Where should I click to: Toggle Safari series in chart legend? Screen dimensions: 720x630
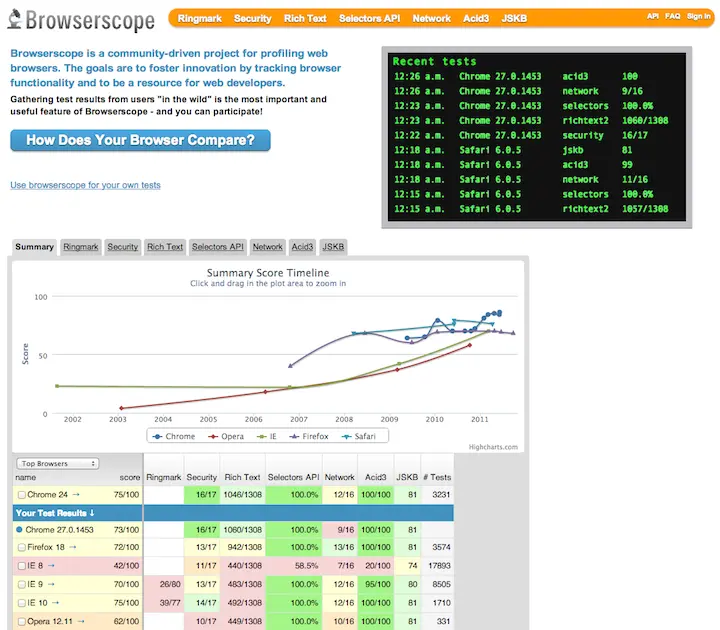(x=359, y=436)
